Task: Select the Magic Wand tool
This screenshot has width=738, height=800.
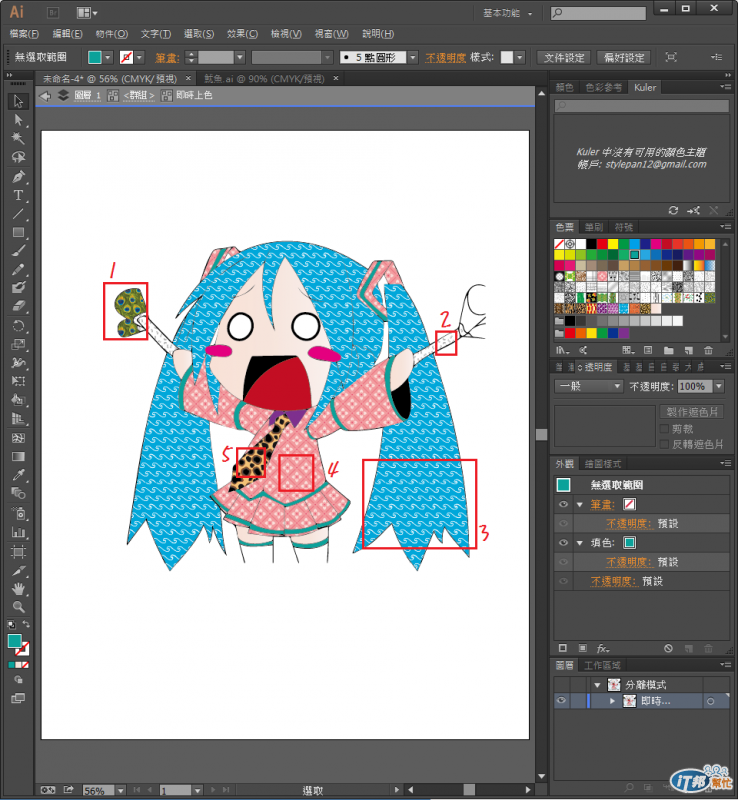Action: point(18,138)
